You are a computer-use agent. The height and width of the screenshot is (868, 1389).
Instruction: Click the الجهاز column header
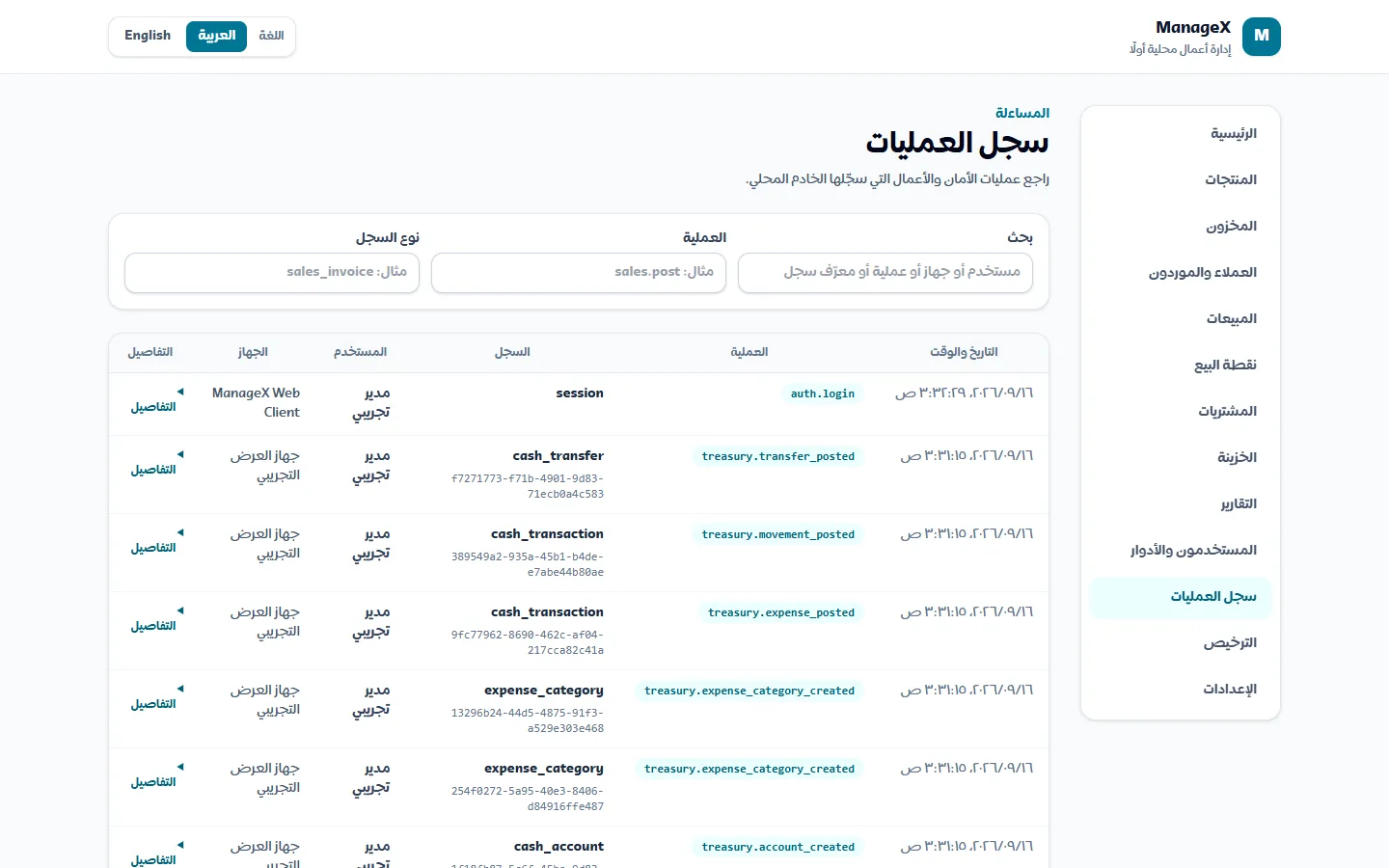point(253,352)
